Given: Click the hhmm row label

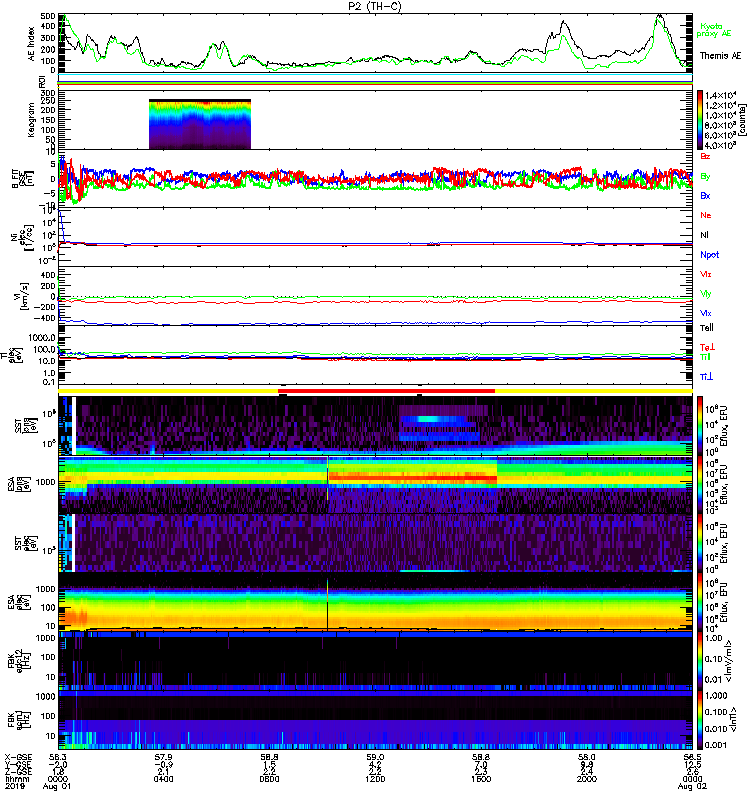Looking at the screenshot, I should pyautogui.click(x=17, y=779).
